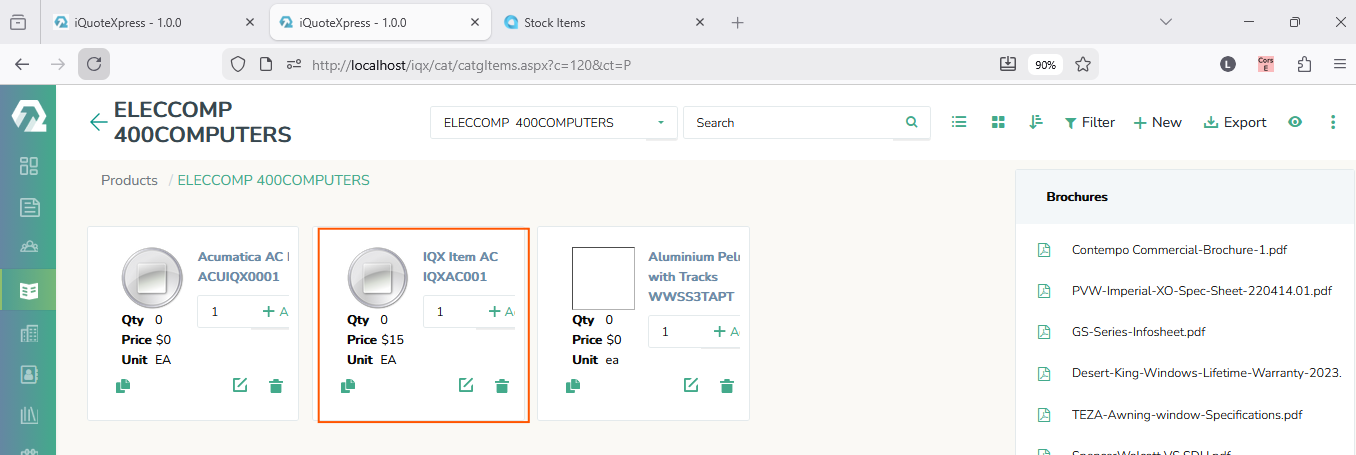Open the companies building icon in sidebar
This screenshot has height=455, width=1356.
[29, 333]
